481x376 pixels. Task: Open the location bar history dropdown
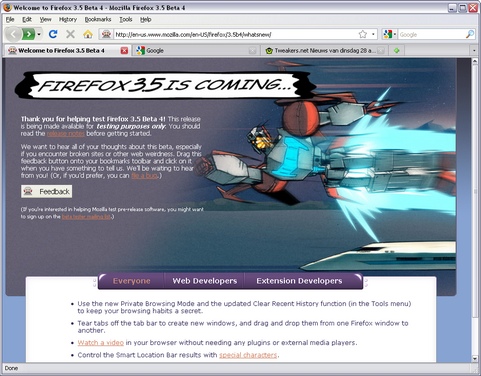coord(373,34)
